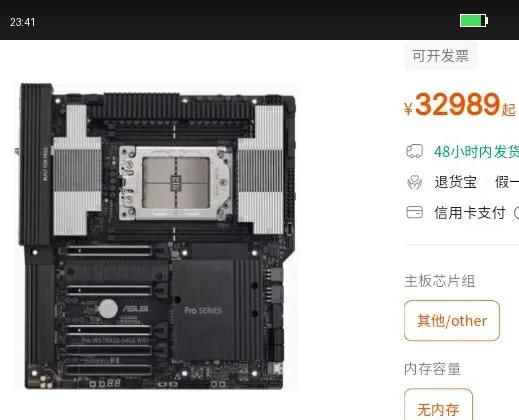Click the partially visible 假一 guarantee text

[507, 182]
